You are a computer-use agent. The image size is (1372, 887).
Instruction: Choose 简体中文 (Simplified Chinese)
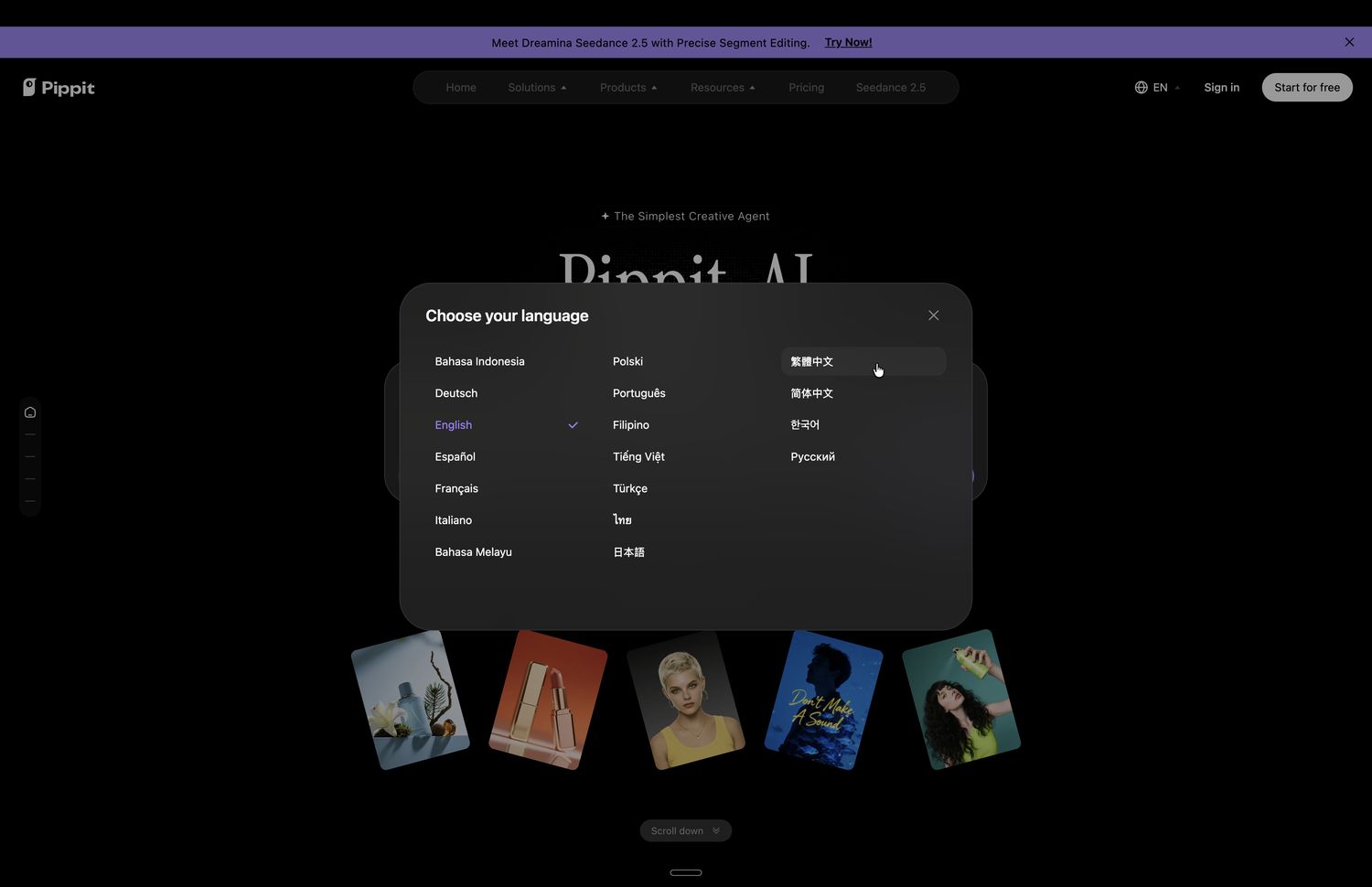[x=863, y=393]
